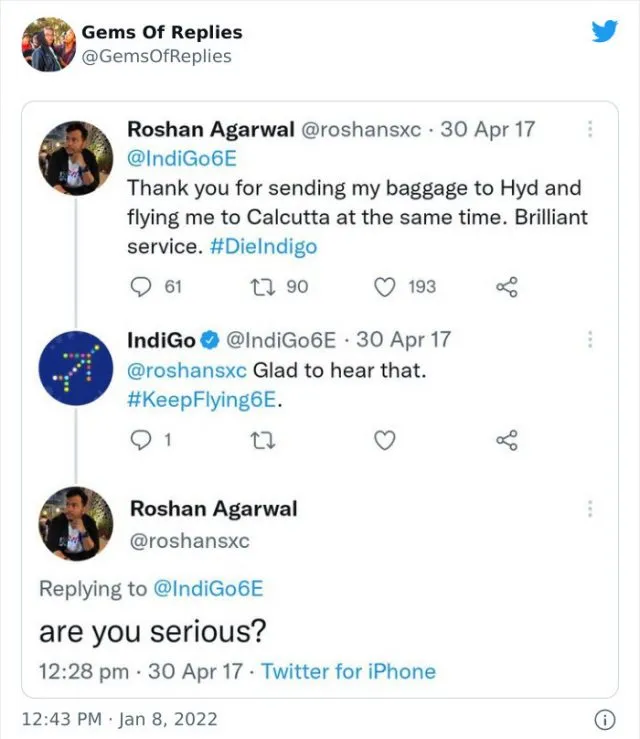Open more options on 'are you serious?' tweet
This screenshot has width=640, height=739.
(590, 509)
